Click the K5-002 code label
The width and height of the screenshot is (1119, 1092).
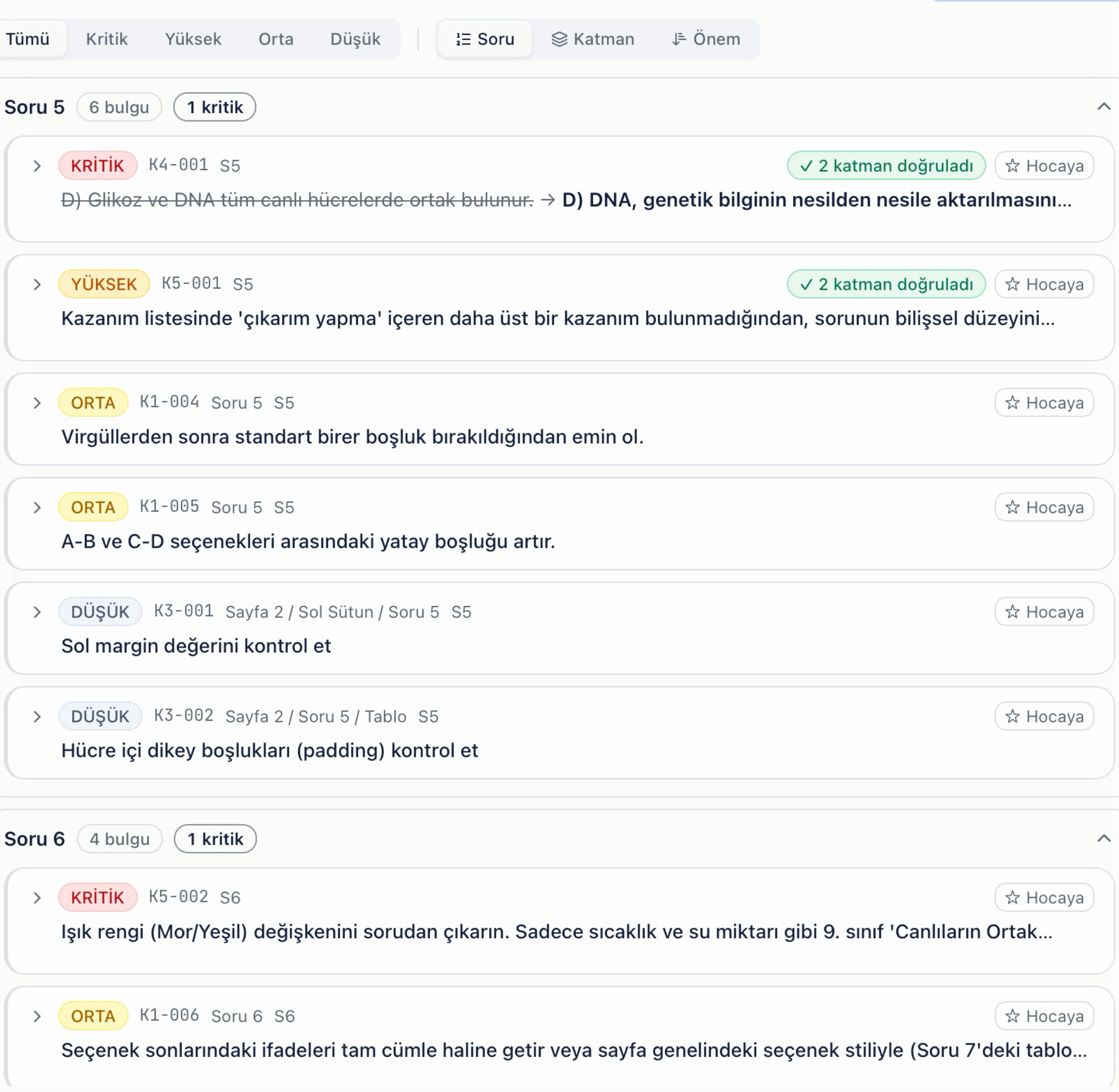(x=179, y=896)
